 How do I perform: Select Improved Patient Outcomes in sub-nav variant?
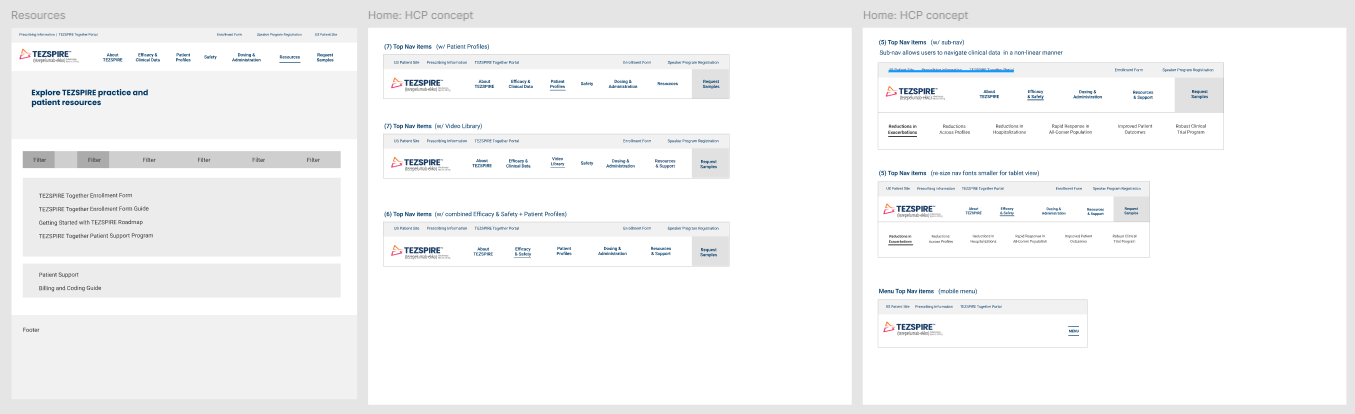pos(1134,129)
